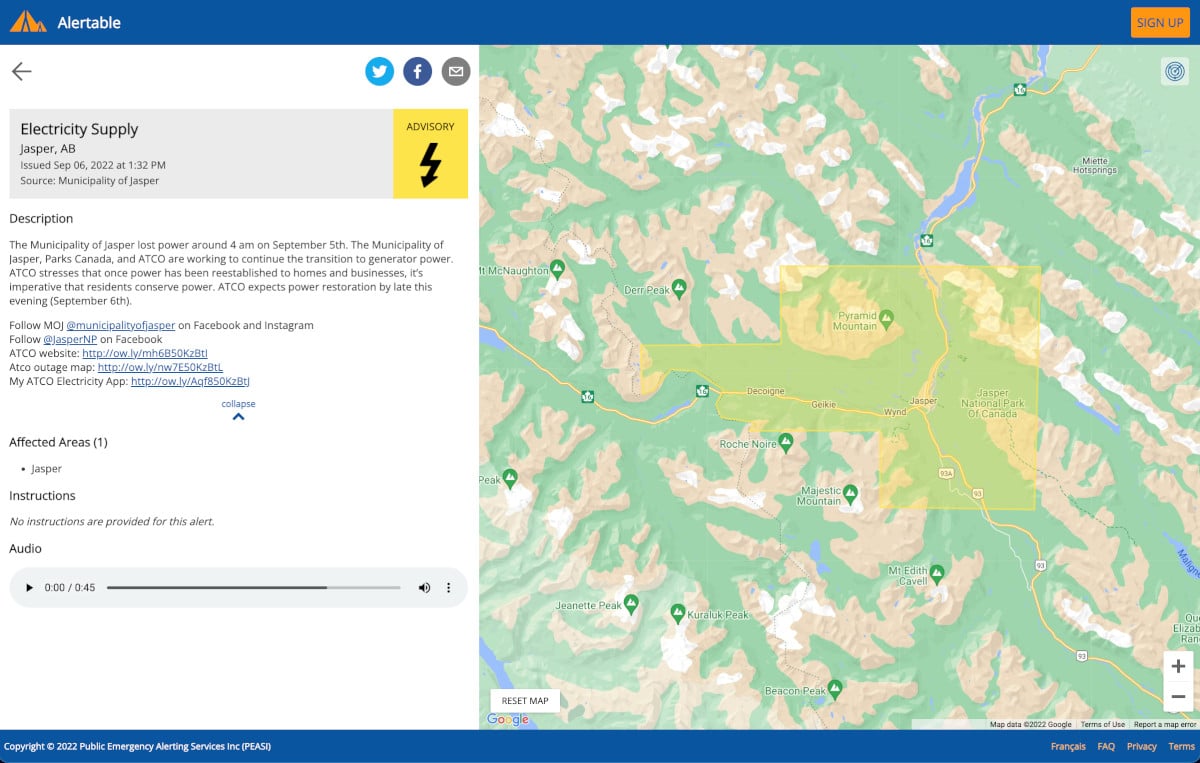Click the SIGN UP button

1160,22
